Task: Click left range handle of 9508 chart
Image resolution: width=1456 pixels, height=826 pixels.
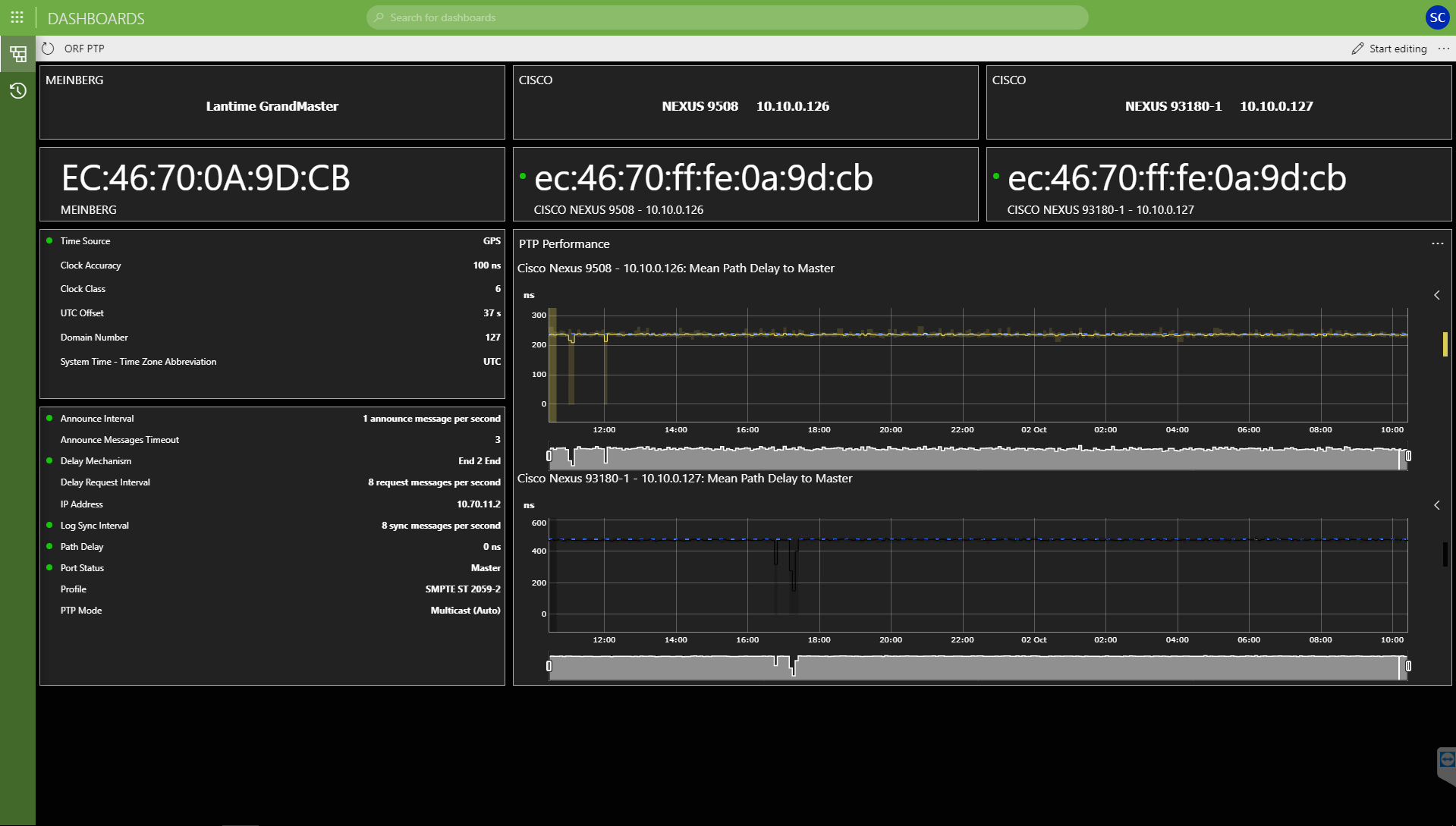Action: (x=549, y=456)
